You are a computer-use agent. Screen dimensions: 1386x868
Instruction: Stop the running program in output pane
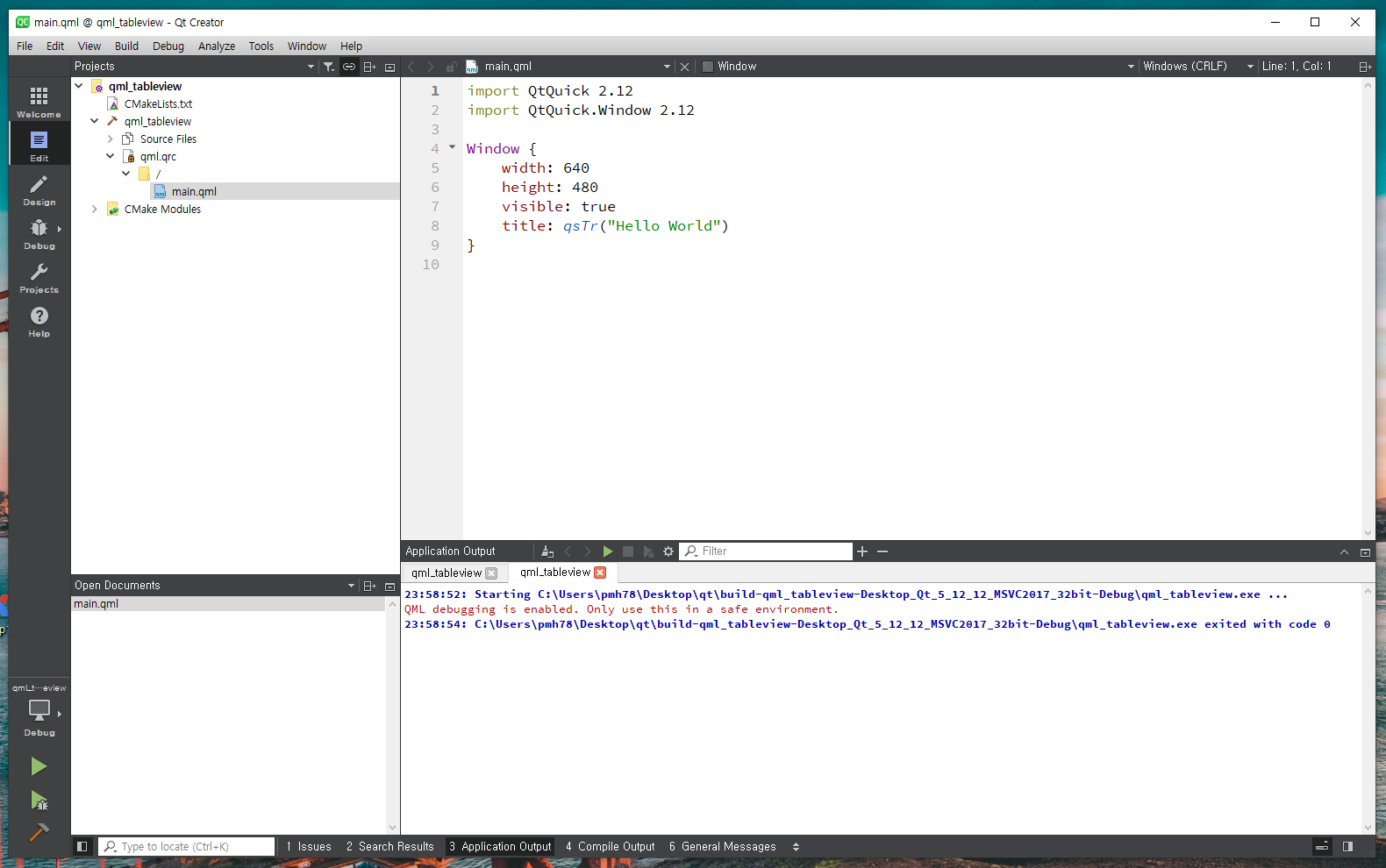click(628, 551)
